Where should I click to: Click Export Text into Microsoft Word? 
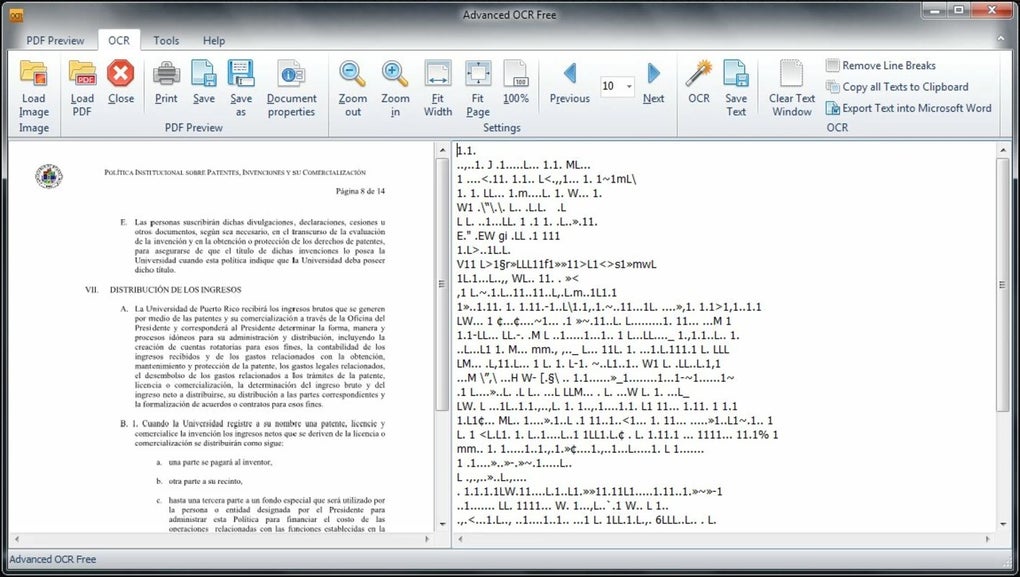coord(909,108)
